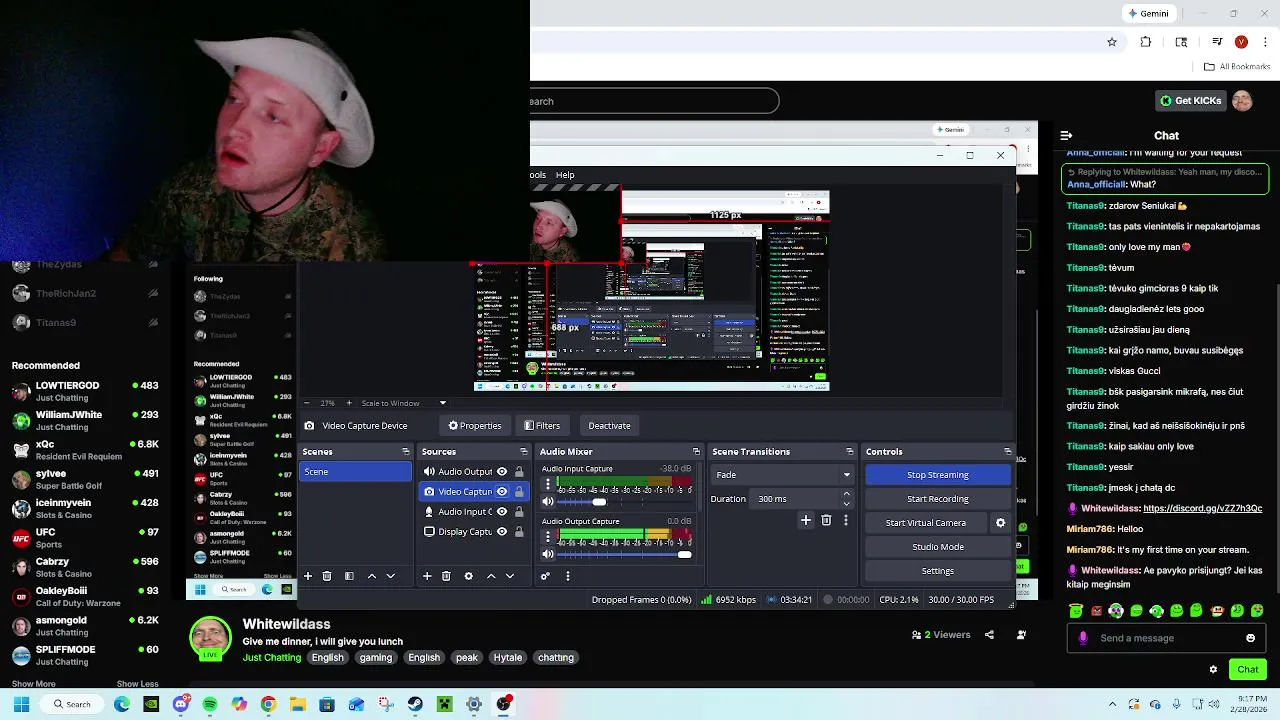Undock the Sources panel
The image size is (1280, 720).
524,452
